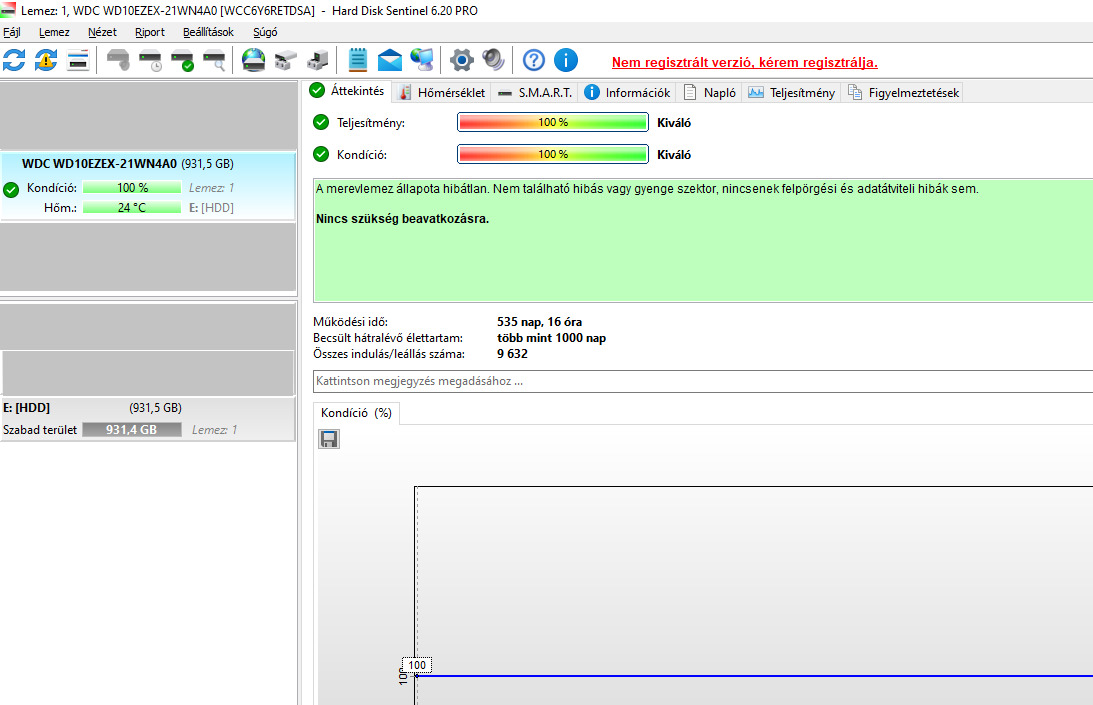Click the 100 data label on chart

point(417,665)
